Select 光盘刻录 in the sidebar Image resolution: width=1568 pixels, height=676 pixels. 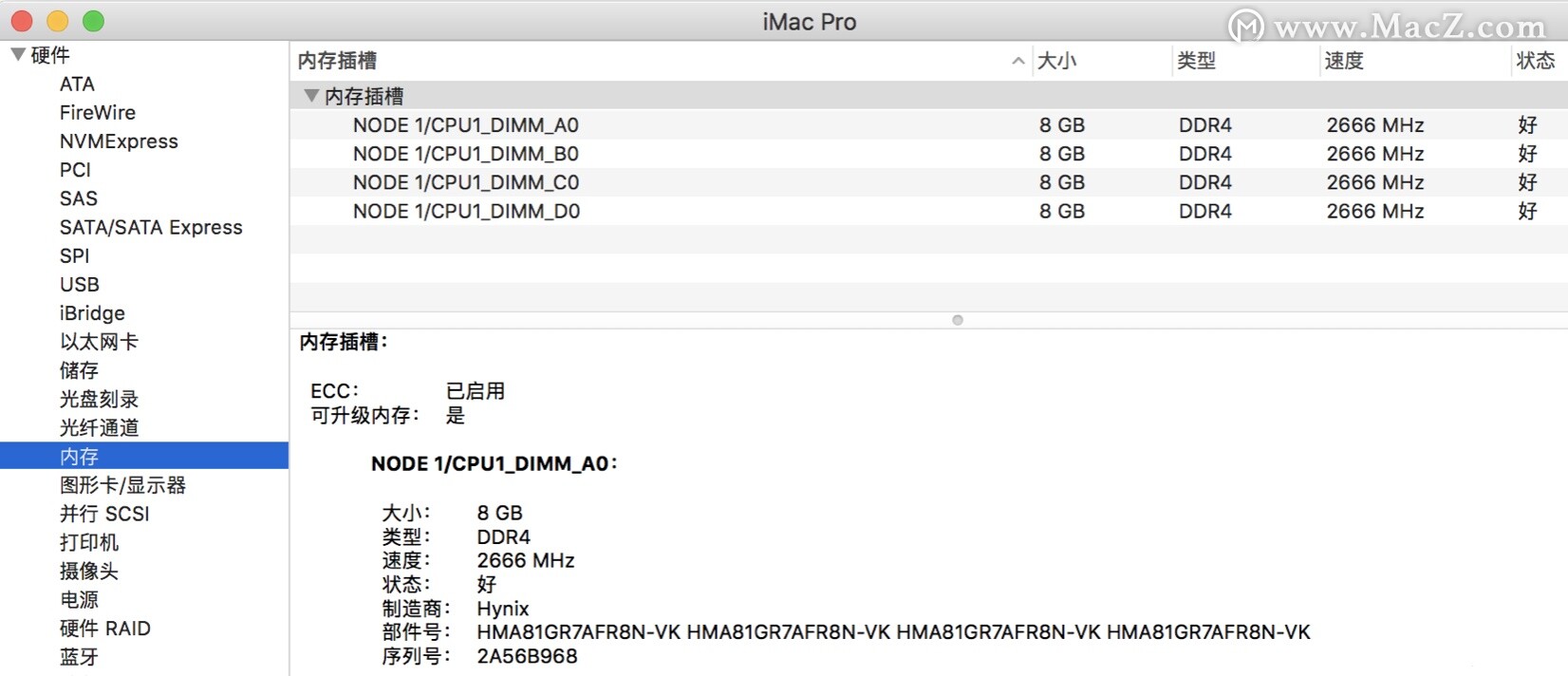[x=99, y=399]
